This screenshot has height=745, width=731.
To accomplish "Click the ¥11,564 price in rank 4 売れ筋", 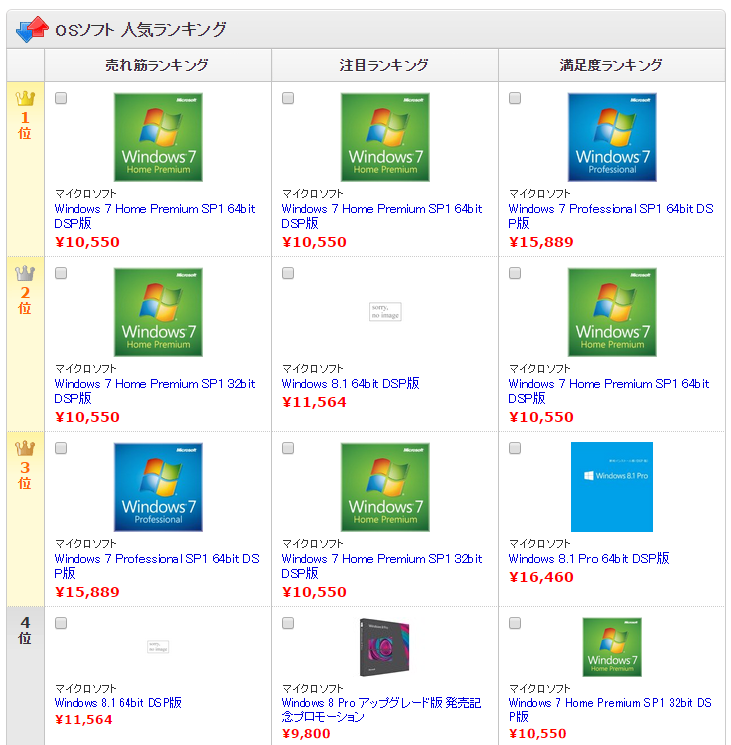I will (84, 719).
